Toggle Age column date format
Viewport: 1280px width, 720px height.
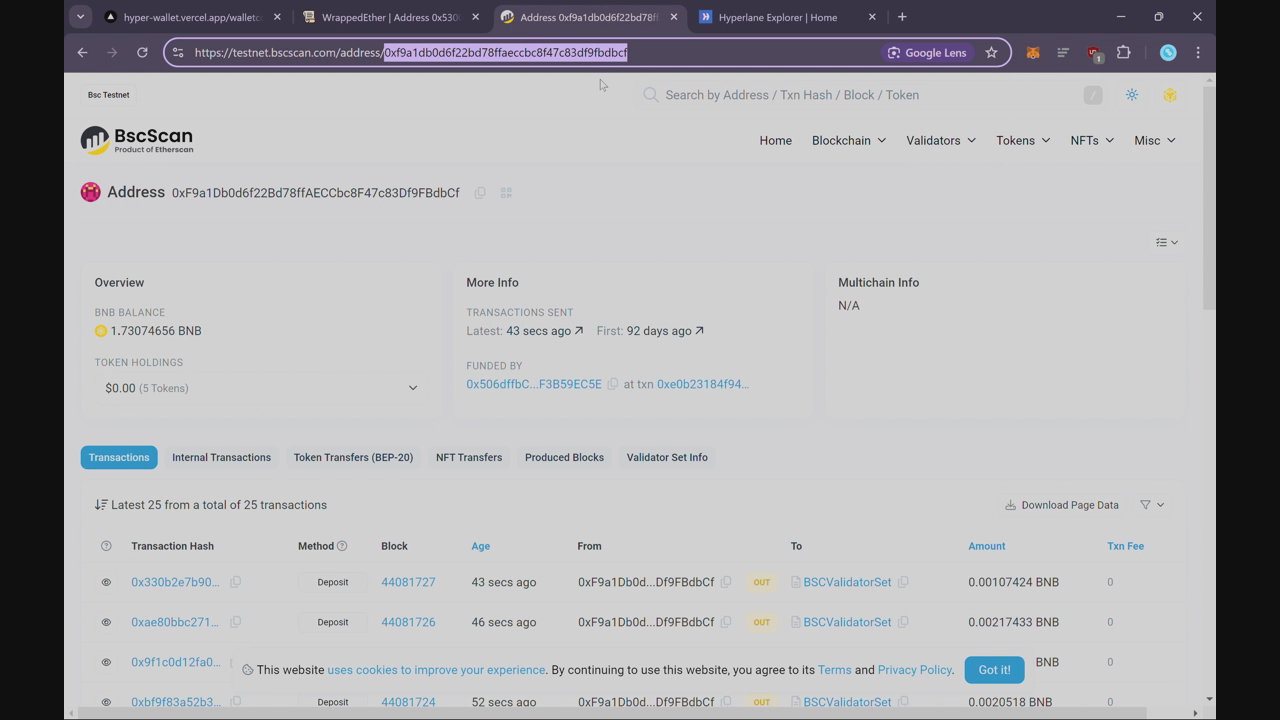[481, 546]
